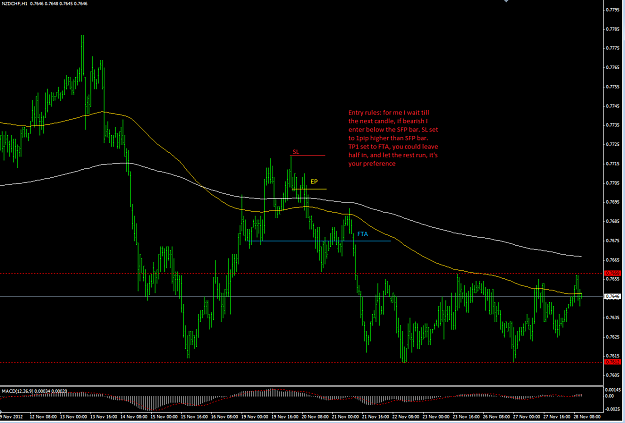
Task: Click the 27 Nov 16:00 time label
Action: [555, 417]
